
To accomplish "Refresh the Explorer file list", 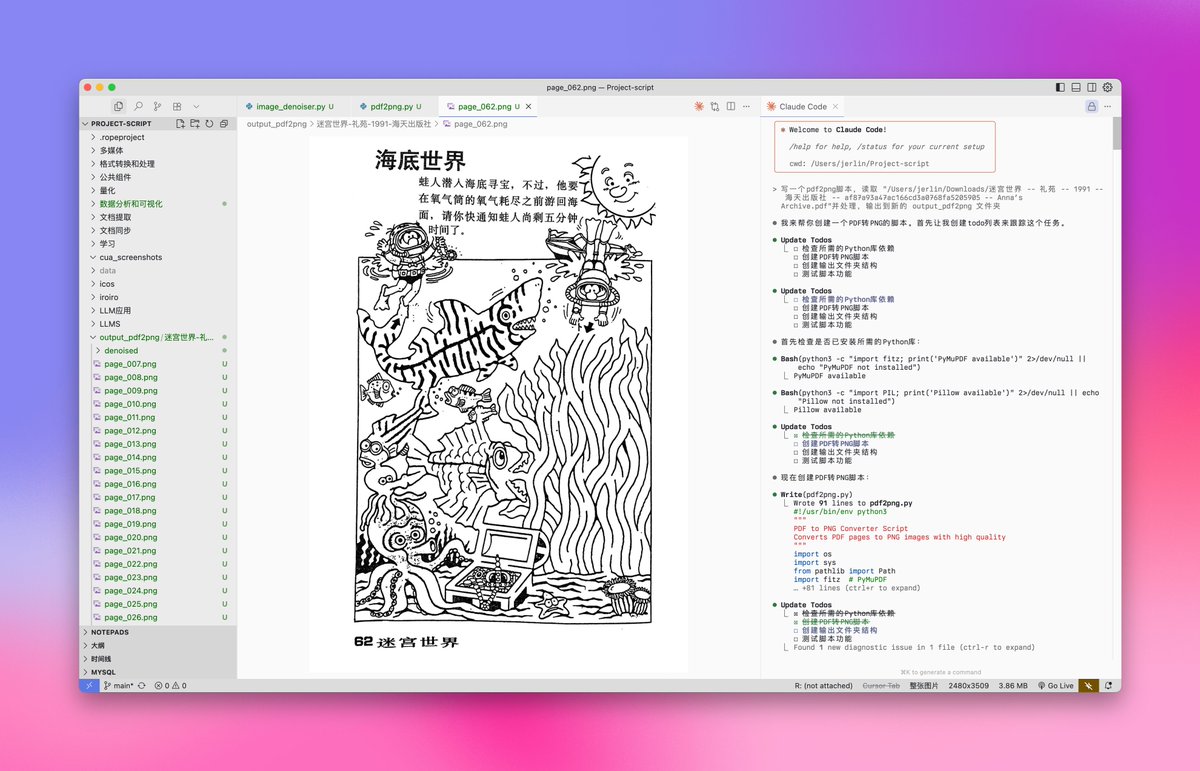I will pyautogui.click(x=210, y=123).
